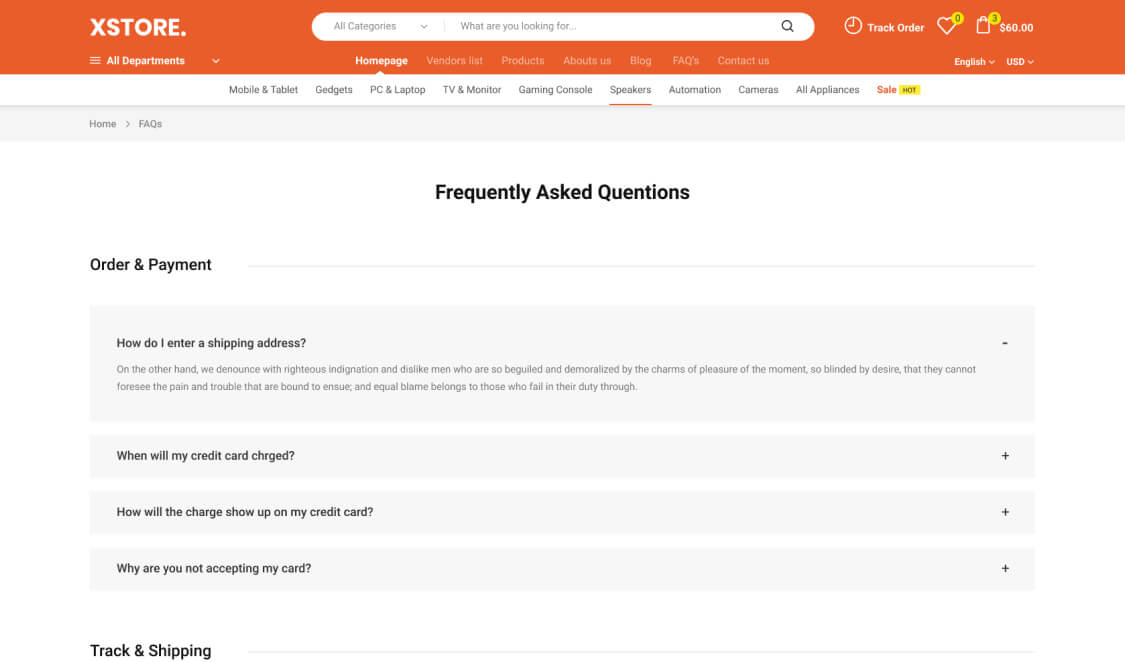Image resolution: width=1125 pixels, height=662 pixels.
Task: Expand 'When will my credit card chrged?' question
Action: point(1005,456)
